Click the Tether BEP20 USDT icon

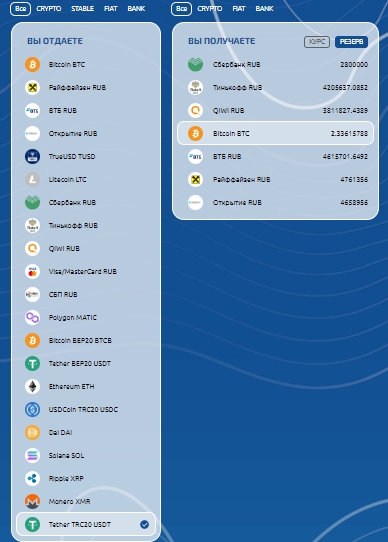[x=33, y=363]
